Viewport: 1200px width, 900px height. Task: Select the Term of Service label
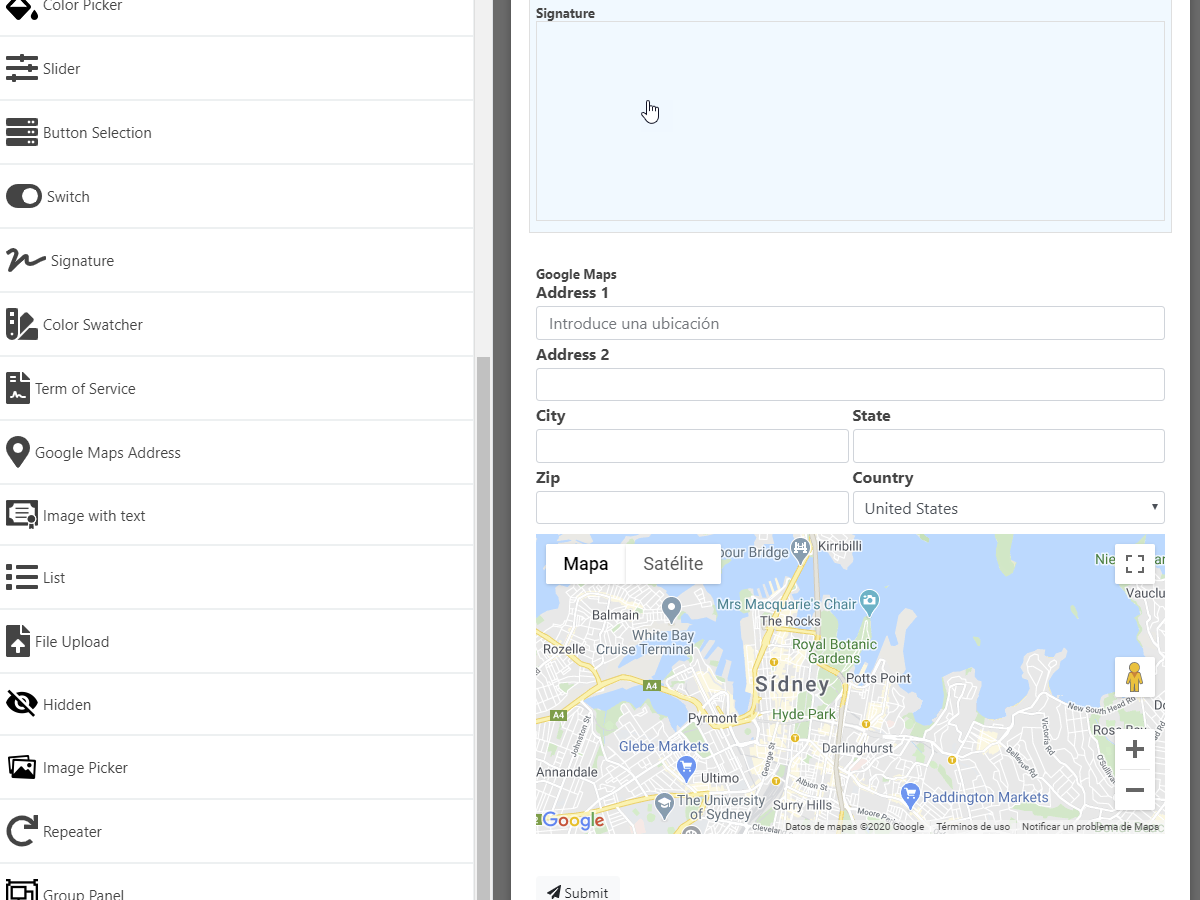85,389
